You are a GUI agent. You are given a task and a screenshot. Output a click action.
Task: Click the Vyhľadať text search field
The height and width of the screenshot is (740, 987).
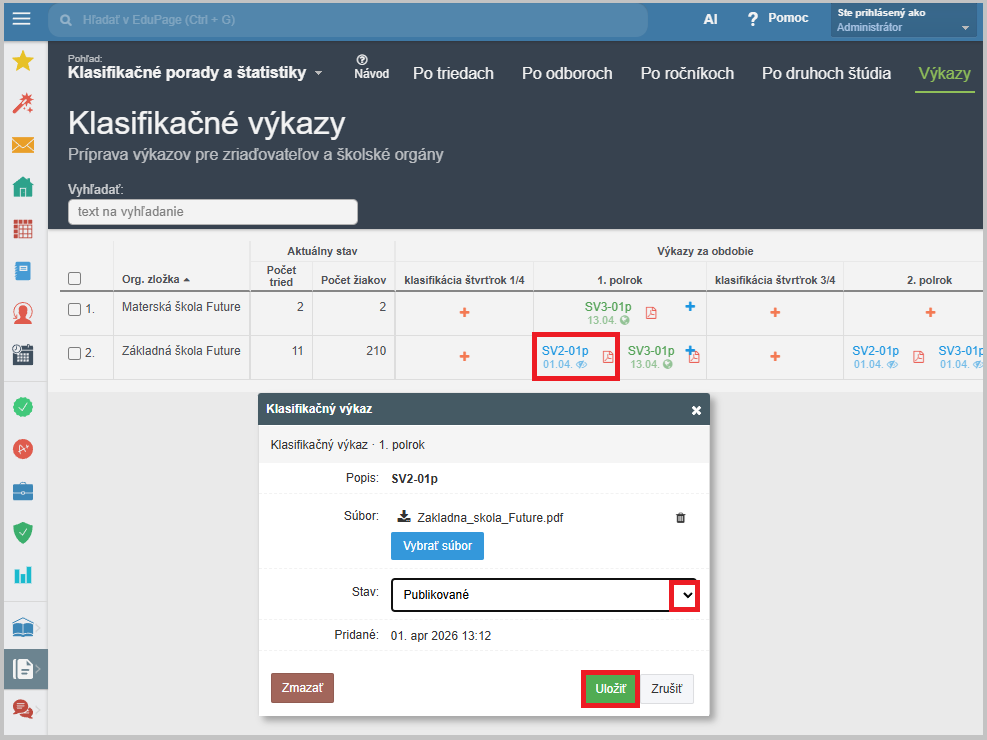[212, 212]
